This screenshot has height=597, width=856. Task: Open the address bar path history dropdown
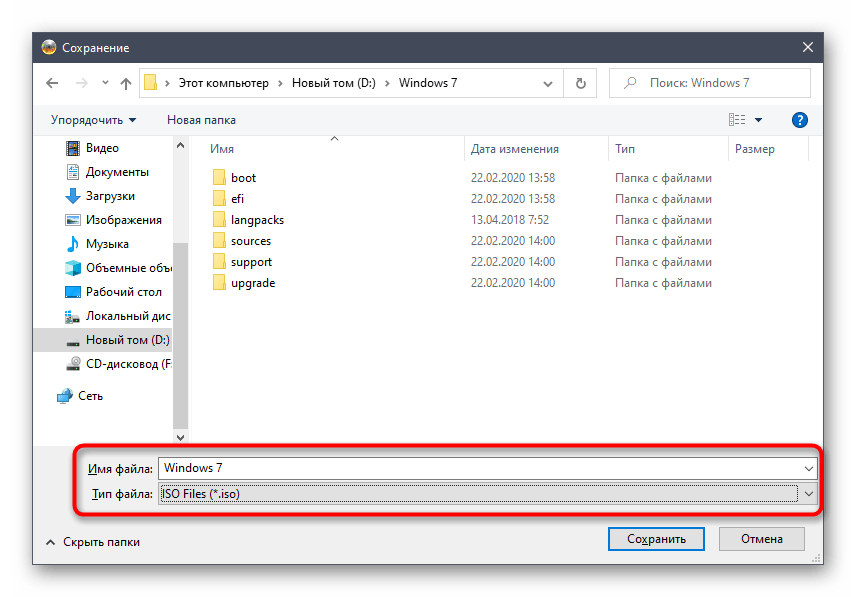pyautogui.click(x=548, y=83)
